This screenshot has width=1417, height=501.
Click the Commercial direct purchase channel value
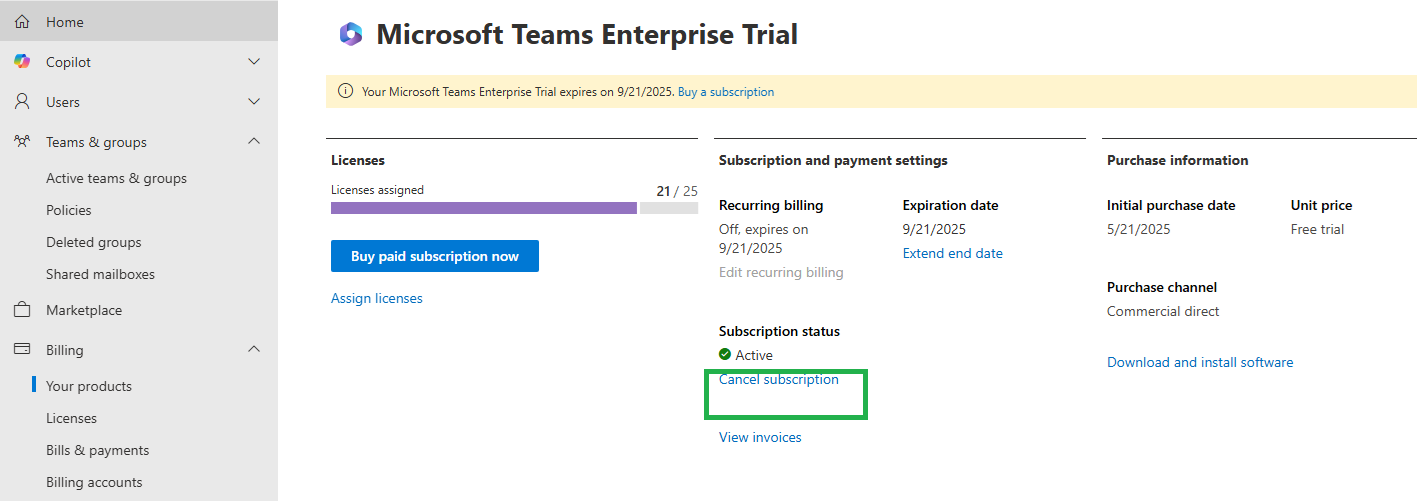[x=1163, y=311]
